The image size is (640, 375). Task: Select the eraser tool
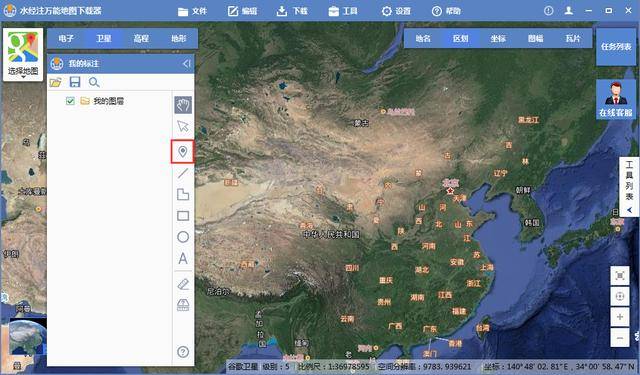pyautogui.click(x=183, y=284)
